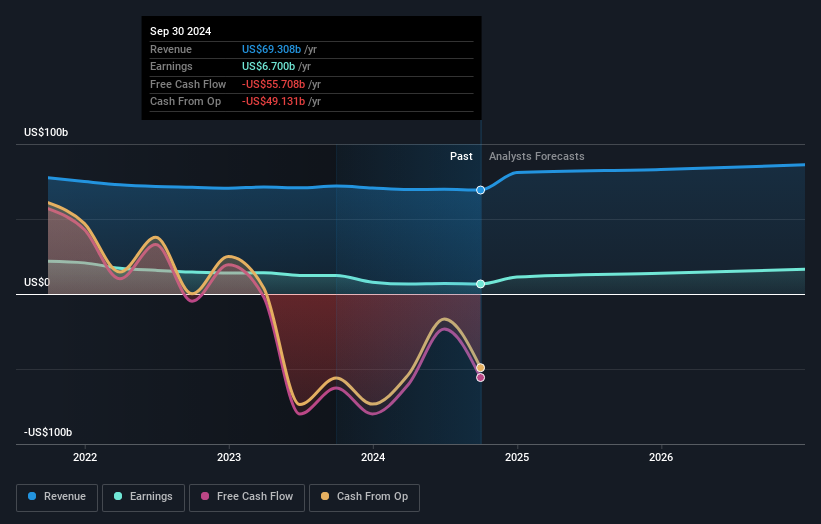Toggle the Earnings legend button
Viewport: 821px width, 524px height.
(143, 497)
